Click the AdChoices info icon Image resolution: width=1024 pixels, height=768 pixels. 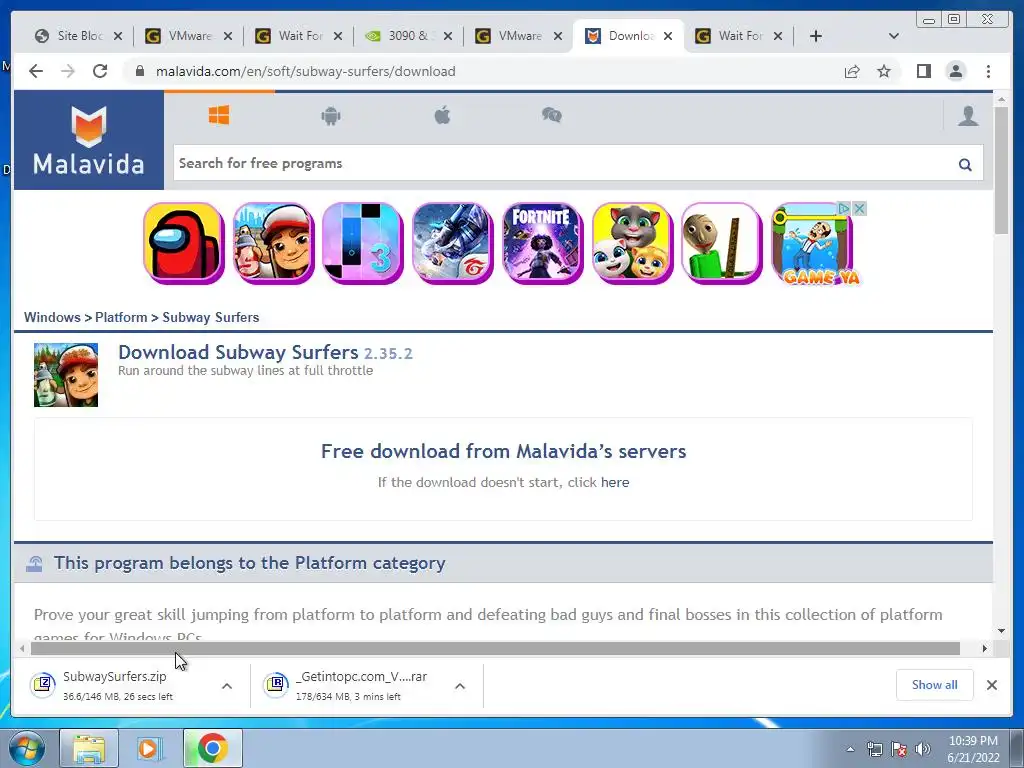[844, 208]
